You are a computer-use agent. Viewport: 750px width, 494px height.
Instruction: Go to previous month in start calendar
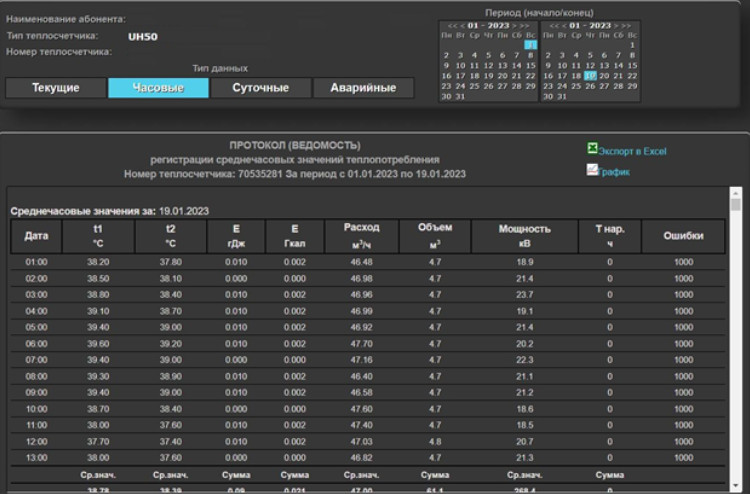(x=463, y=26)
